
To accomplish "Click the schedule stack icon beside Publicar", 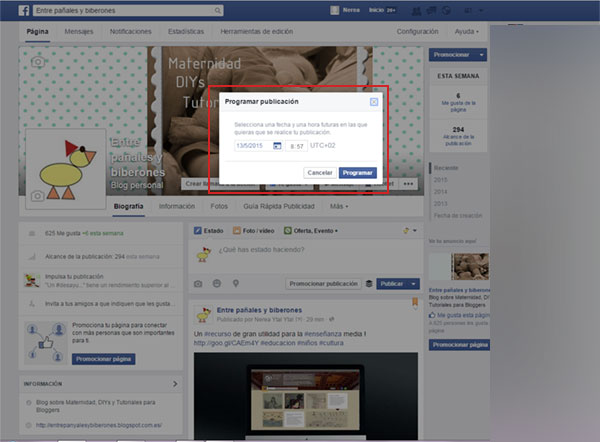I will (369, 284).
